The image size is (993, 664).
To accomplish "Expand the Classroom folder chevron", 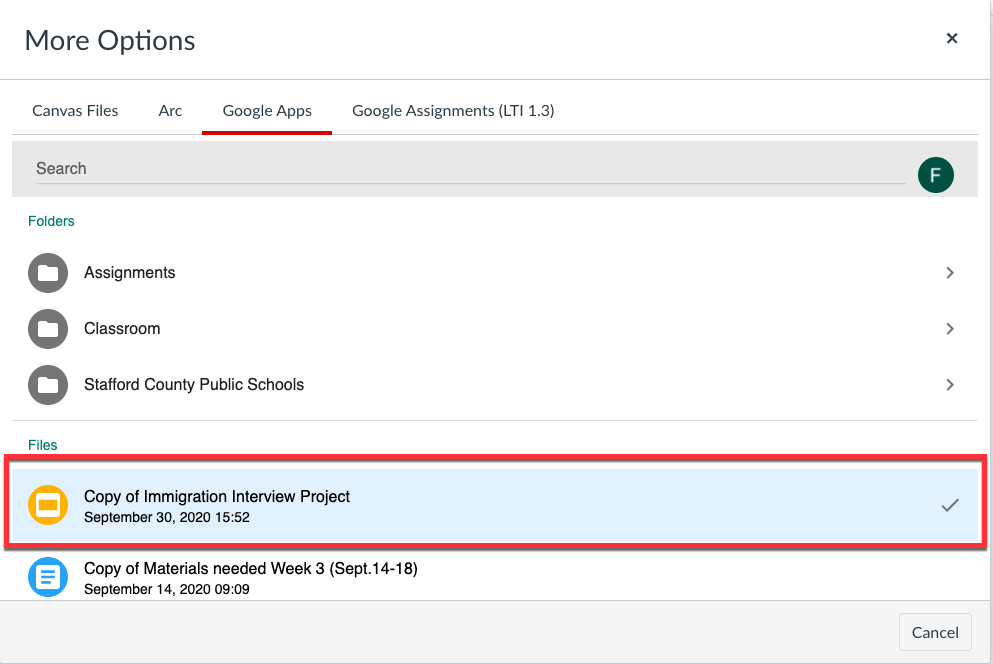I will tap(949, 329).
